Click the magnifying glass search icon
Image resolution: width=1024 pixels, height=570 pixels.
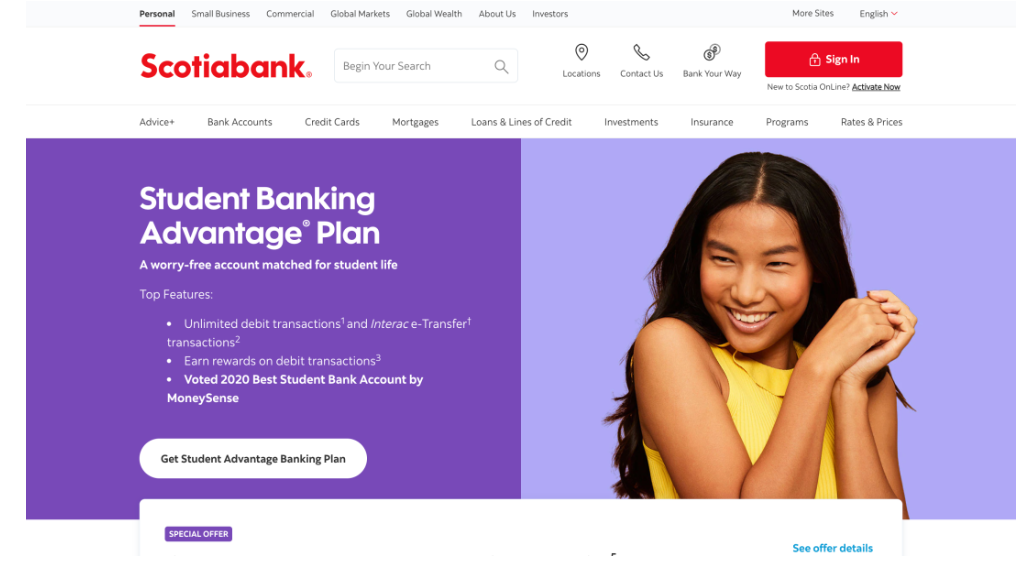[x=501, y=66]
